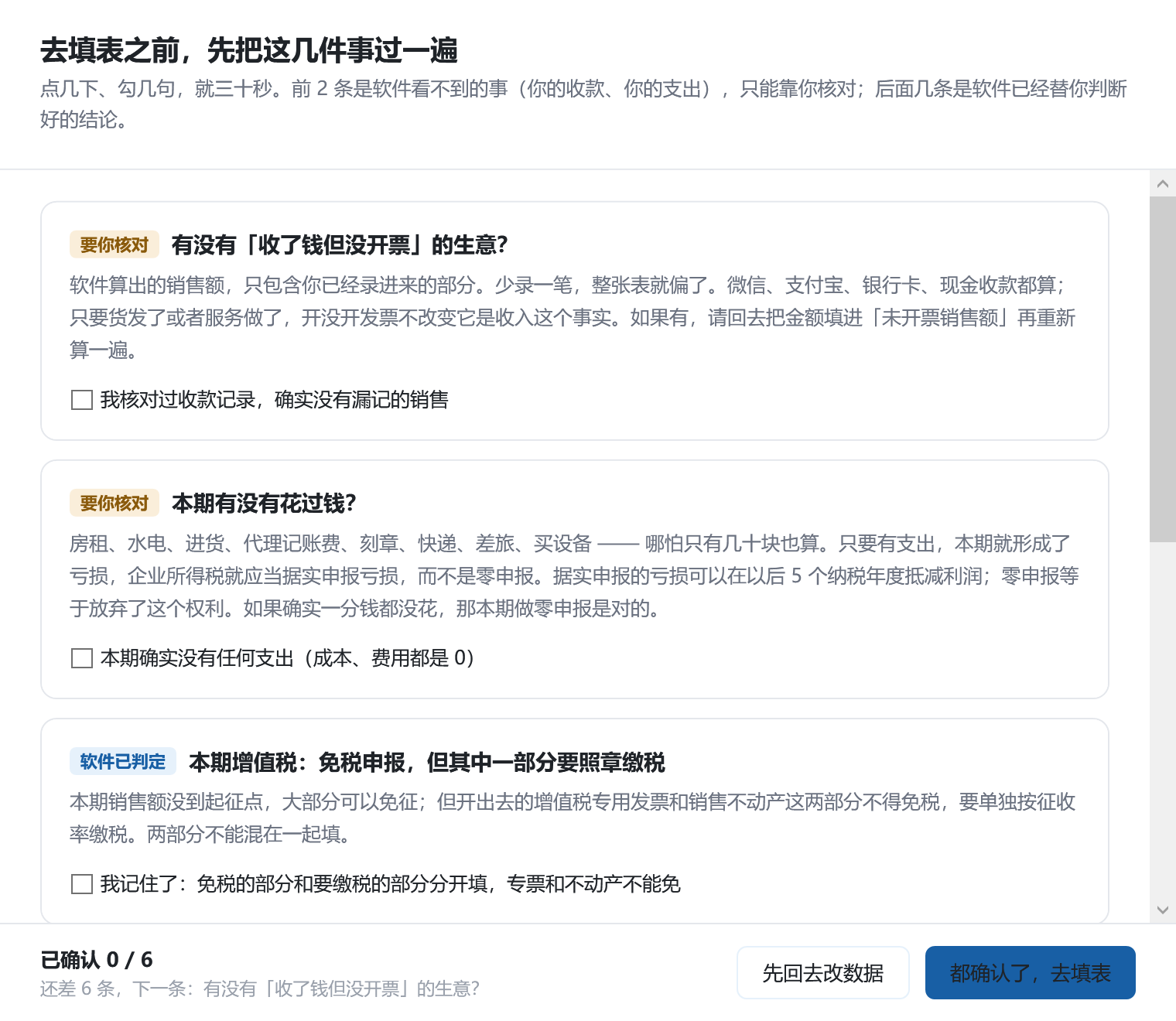Image resolution: width=1176 pixels, height=1021 pixels.
Task: Check "我核对过收款记录，确实没有漏记的销售" checkbox
Action: (82, 400)
